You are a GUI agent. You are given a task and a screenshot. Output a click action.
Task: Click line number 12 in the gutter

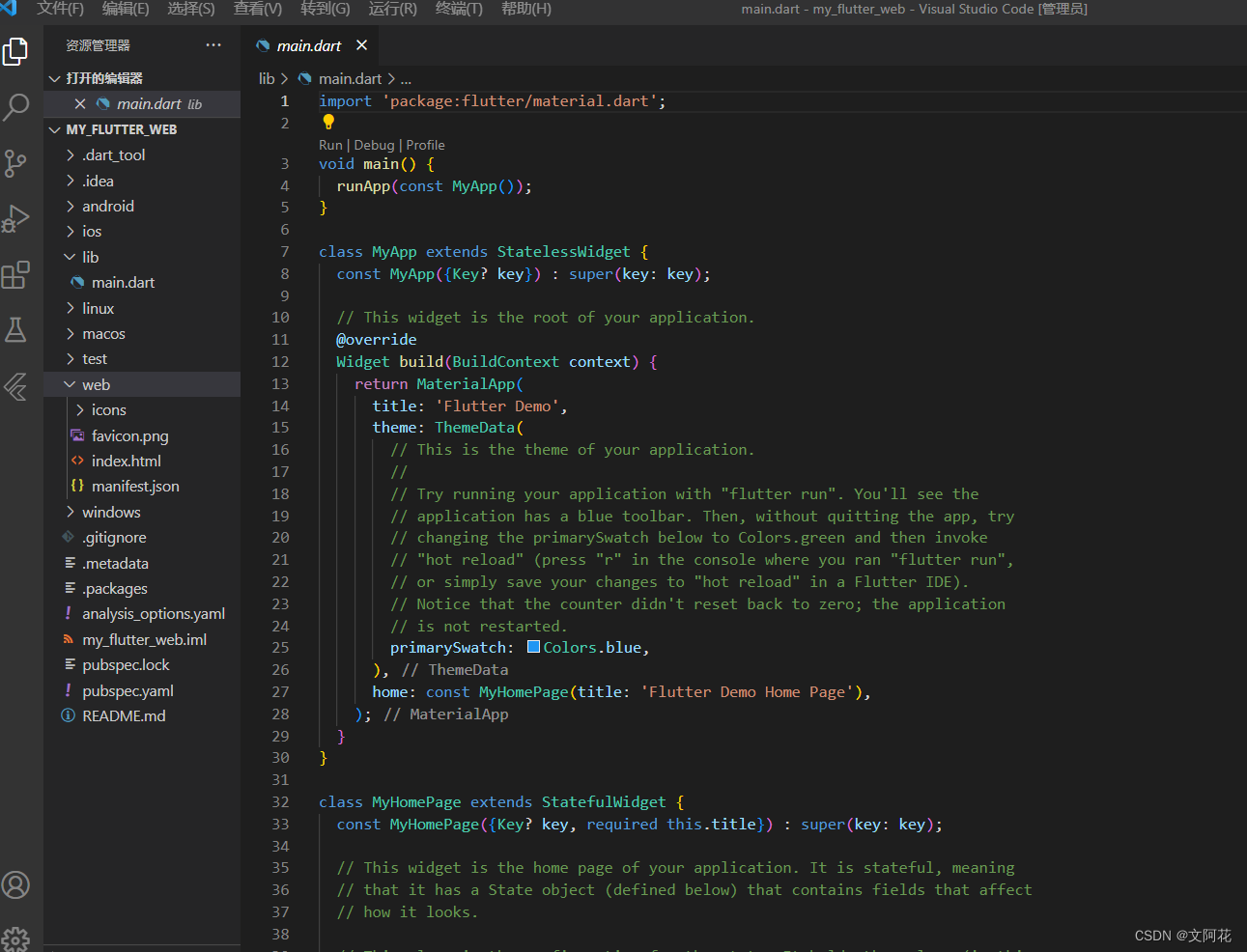pyautogui.click(x=280, y=362)
